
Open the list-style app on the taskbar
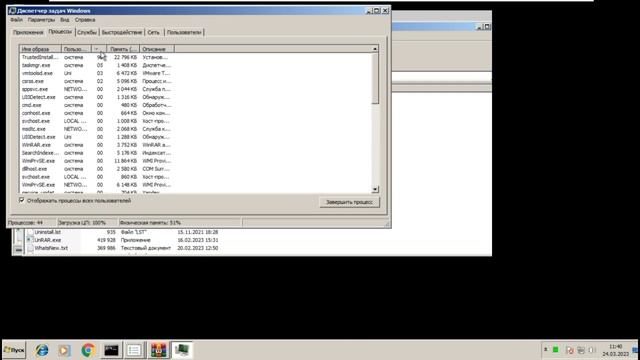pos(134,350)
